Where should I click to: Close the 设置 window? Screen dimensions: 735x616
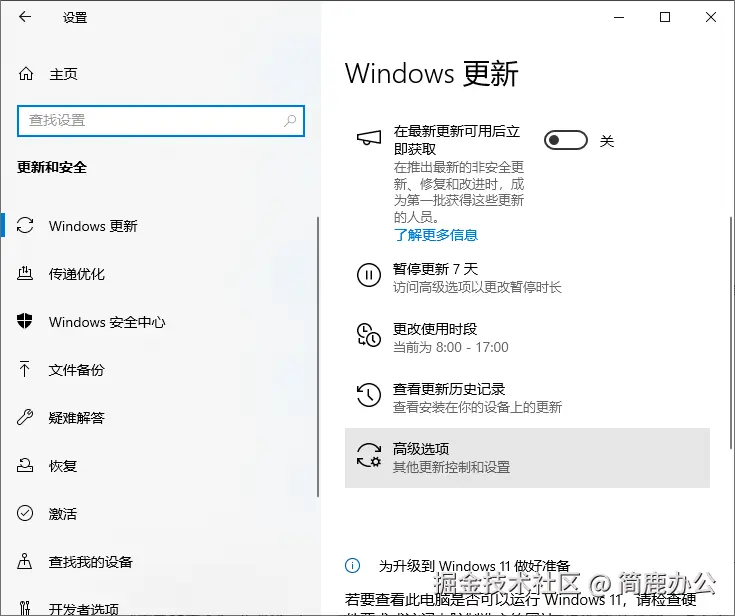point(711,17)
